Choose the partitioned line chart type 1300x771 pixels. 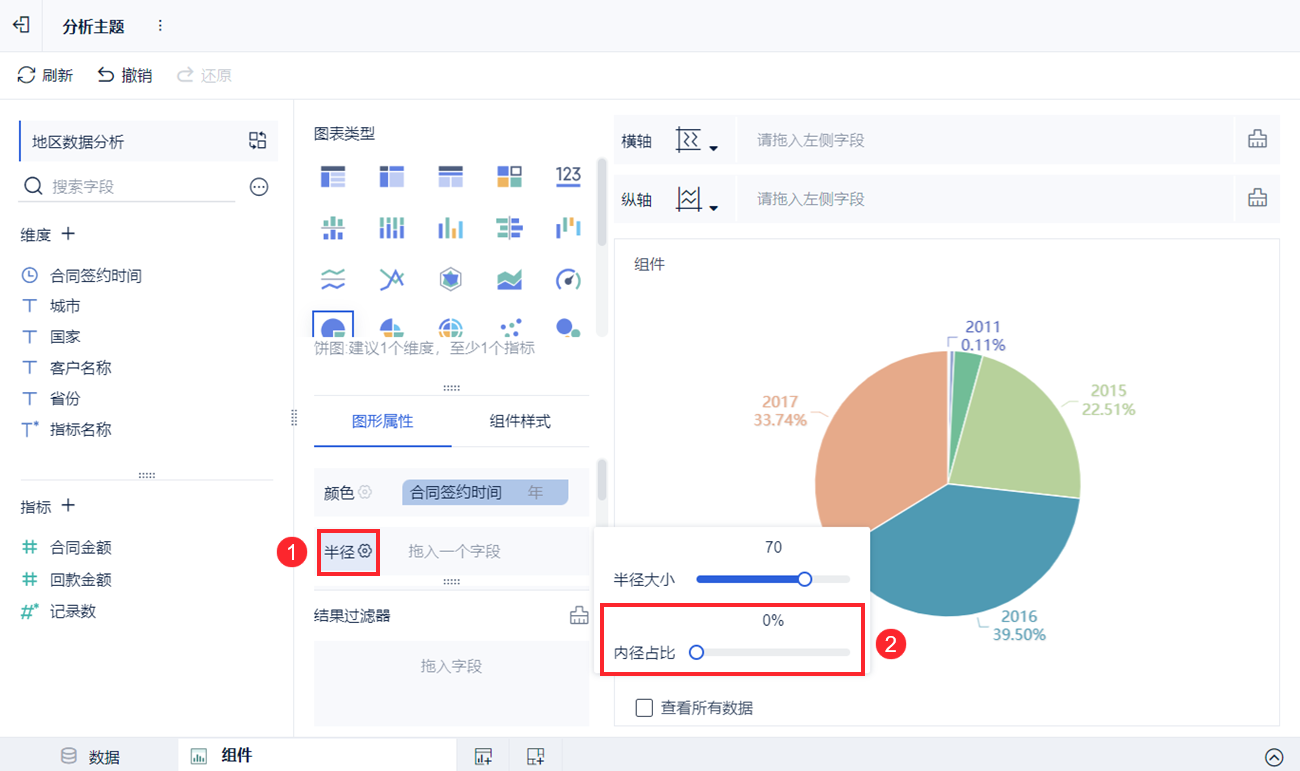pyautogui.click(x=333, y=279)
